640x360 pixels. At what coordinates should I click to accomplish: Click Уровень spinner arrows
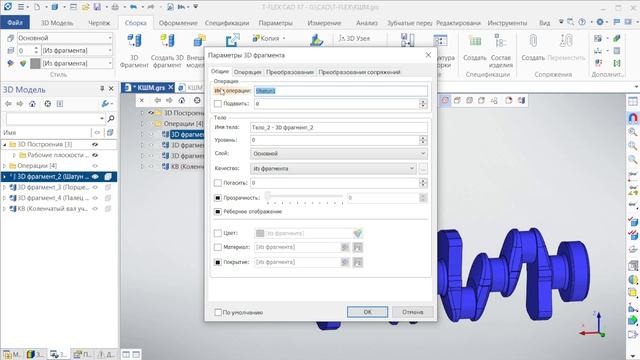tap(423, 140)
